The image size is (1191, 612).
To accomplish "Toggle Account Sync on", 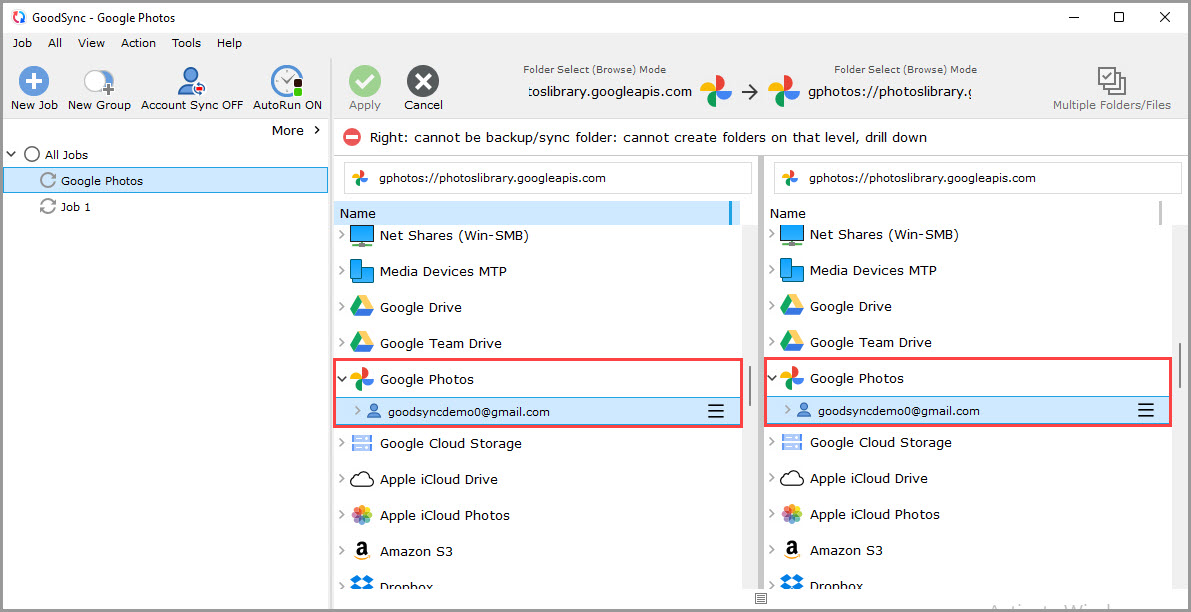I will [x=190, y=87].
